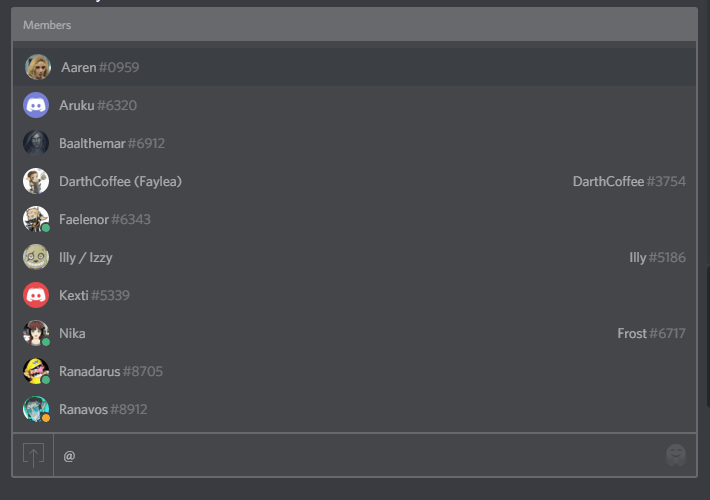Open the emoji picker
The height and width of the screenshot is (500, 710).
tap(676, 456)
